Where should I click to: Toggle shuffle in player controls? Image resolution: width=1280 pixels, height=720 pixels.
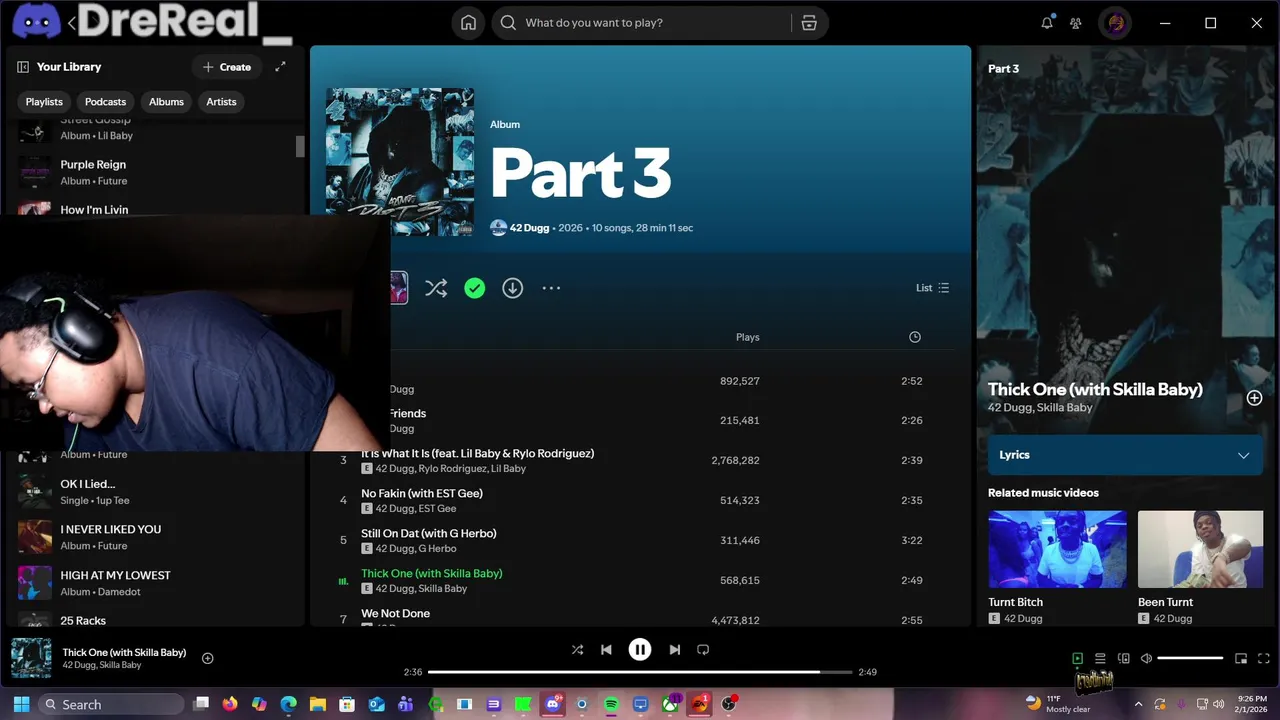577,650
